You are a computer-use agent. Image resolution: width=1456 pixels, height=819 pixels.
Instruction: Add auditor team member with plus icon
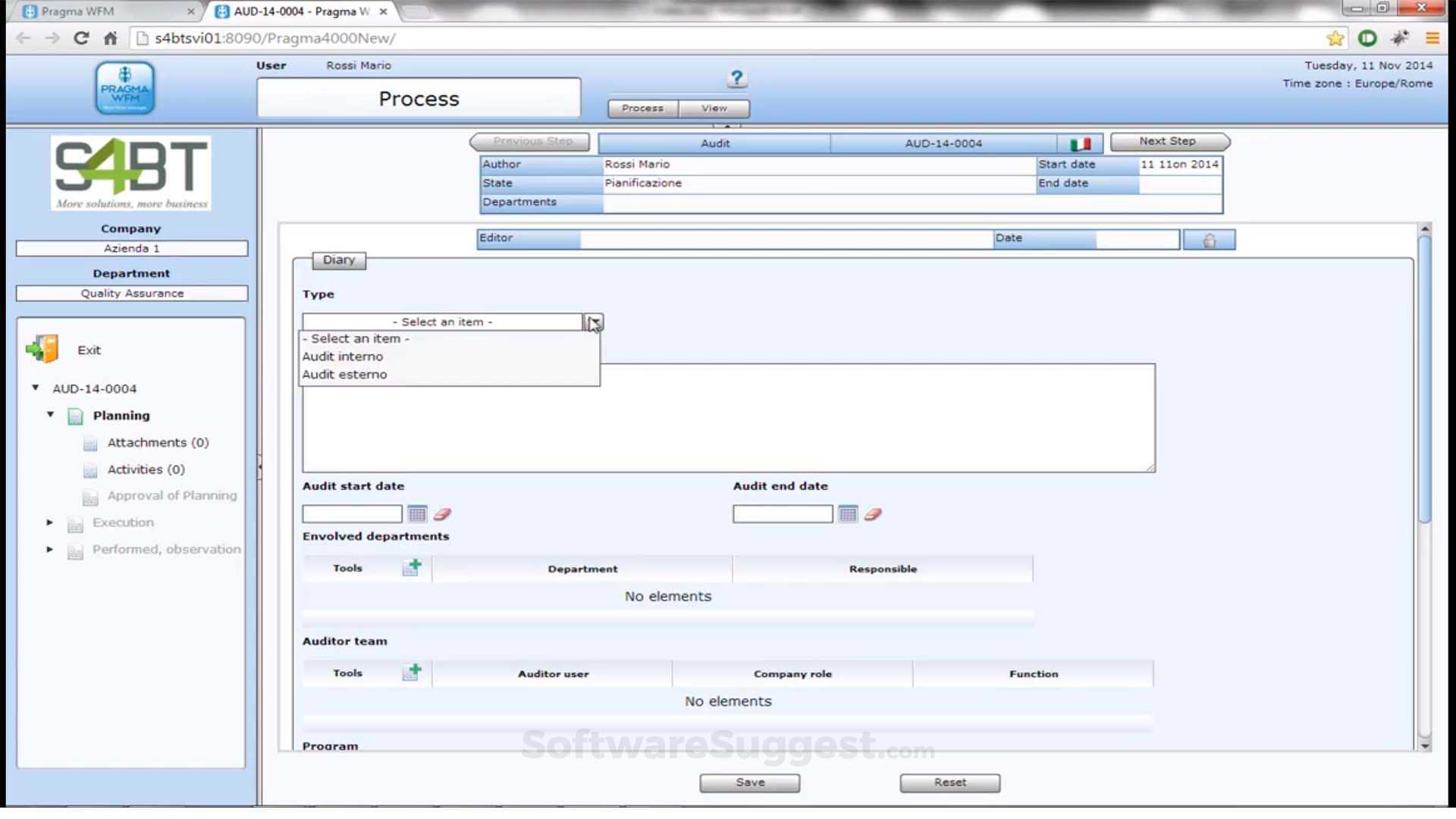pos(412,673)
